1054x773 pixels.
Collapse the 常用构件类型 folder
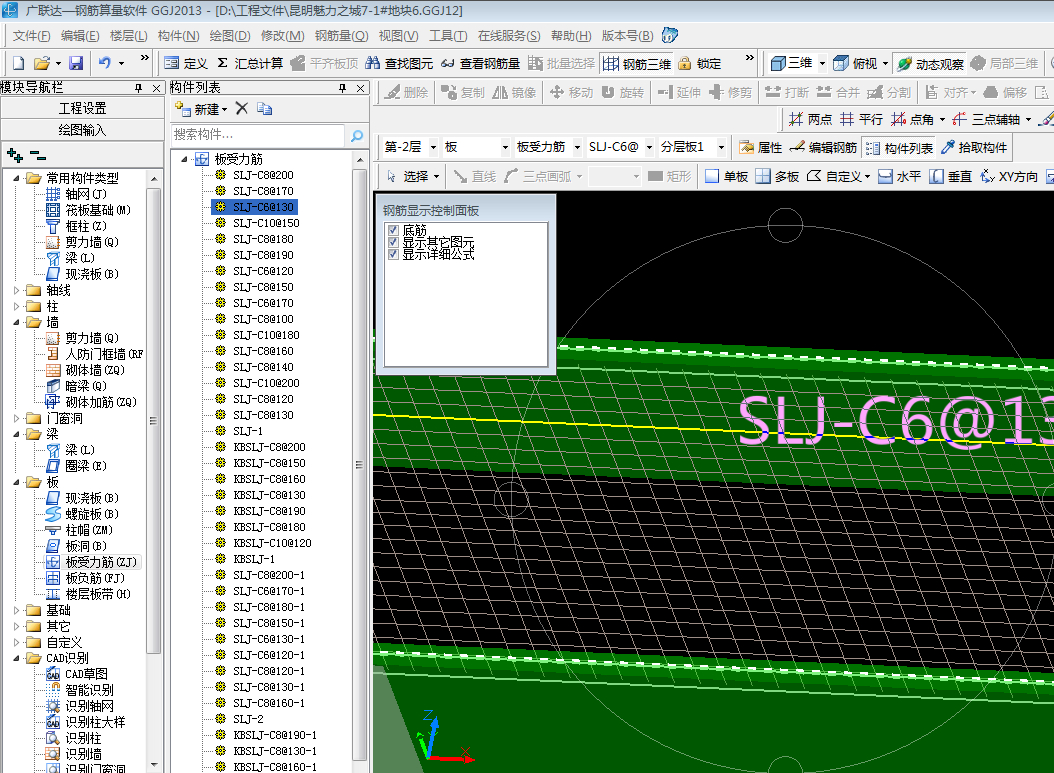(17, 178)
